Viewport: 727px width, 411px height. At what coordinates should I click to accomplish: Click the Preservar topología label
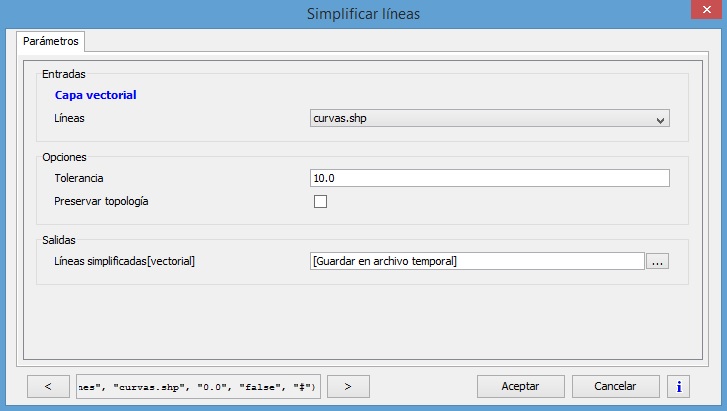click(101, 201)
